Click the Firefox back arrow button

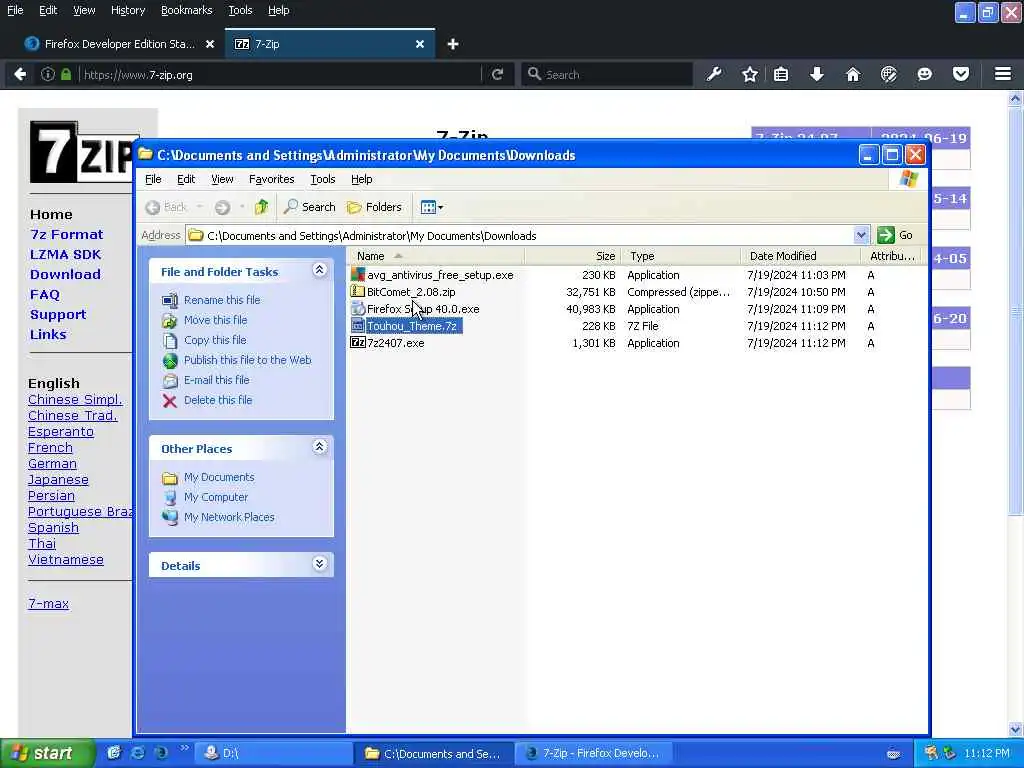pyautogui.click(x=20, y=74)
